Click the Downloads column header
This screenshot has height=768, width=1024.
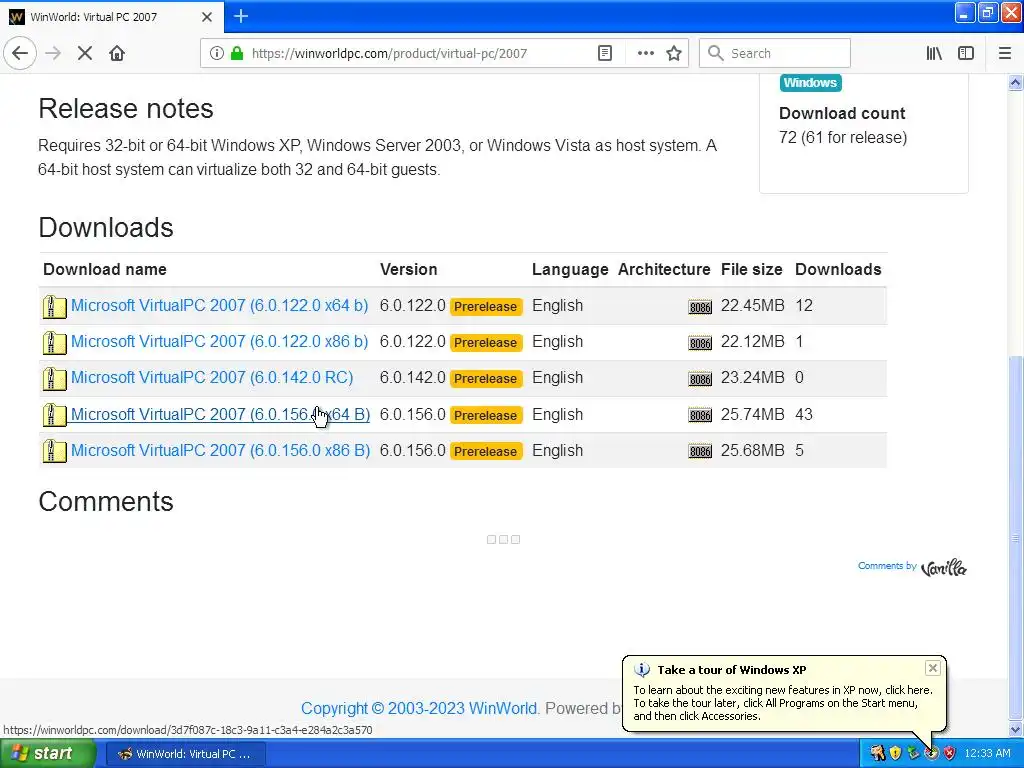tap(838, 269)
